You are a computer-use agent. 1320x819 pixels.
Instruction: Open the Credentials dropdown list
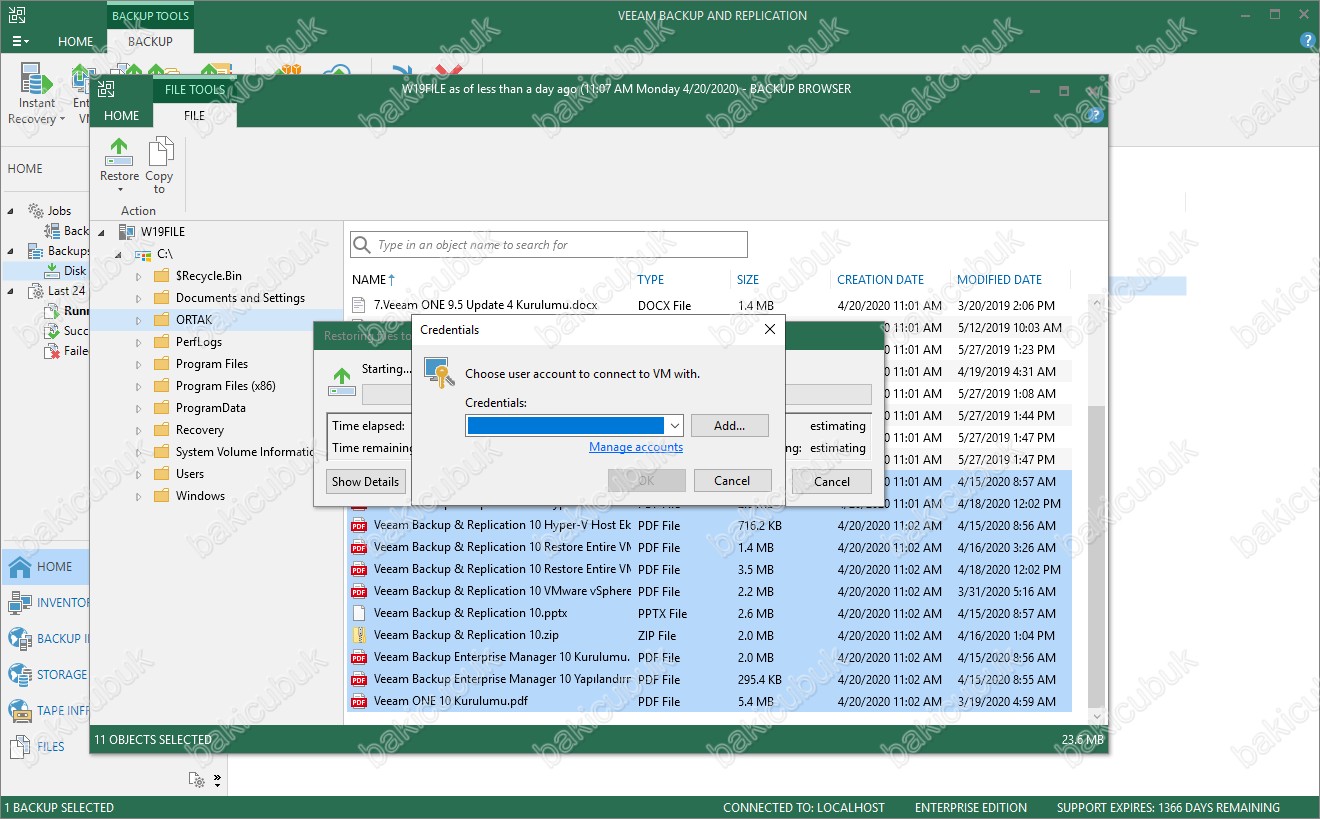(674, 425)
